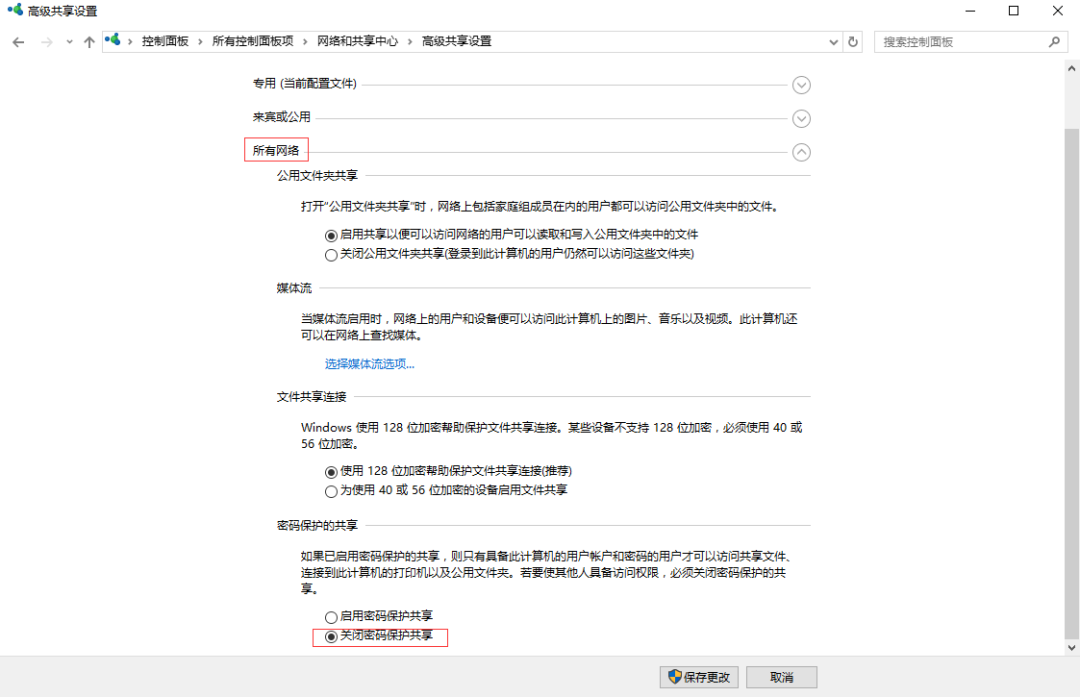Click the network icon in the address bar
The width and height of the screenshot is (1080, 697).
pyautogui.click(x=114, y=41)
